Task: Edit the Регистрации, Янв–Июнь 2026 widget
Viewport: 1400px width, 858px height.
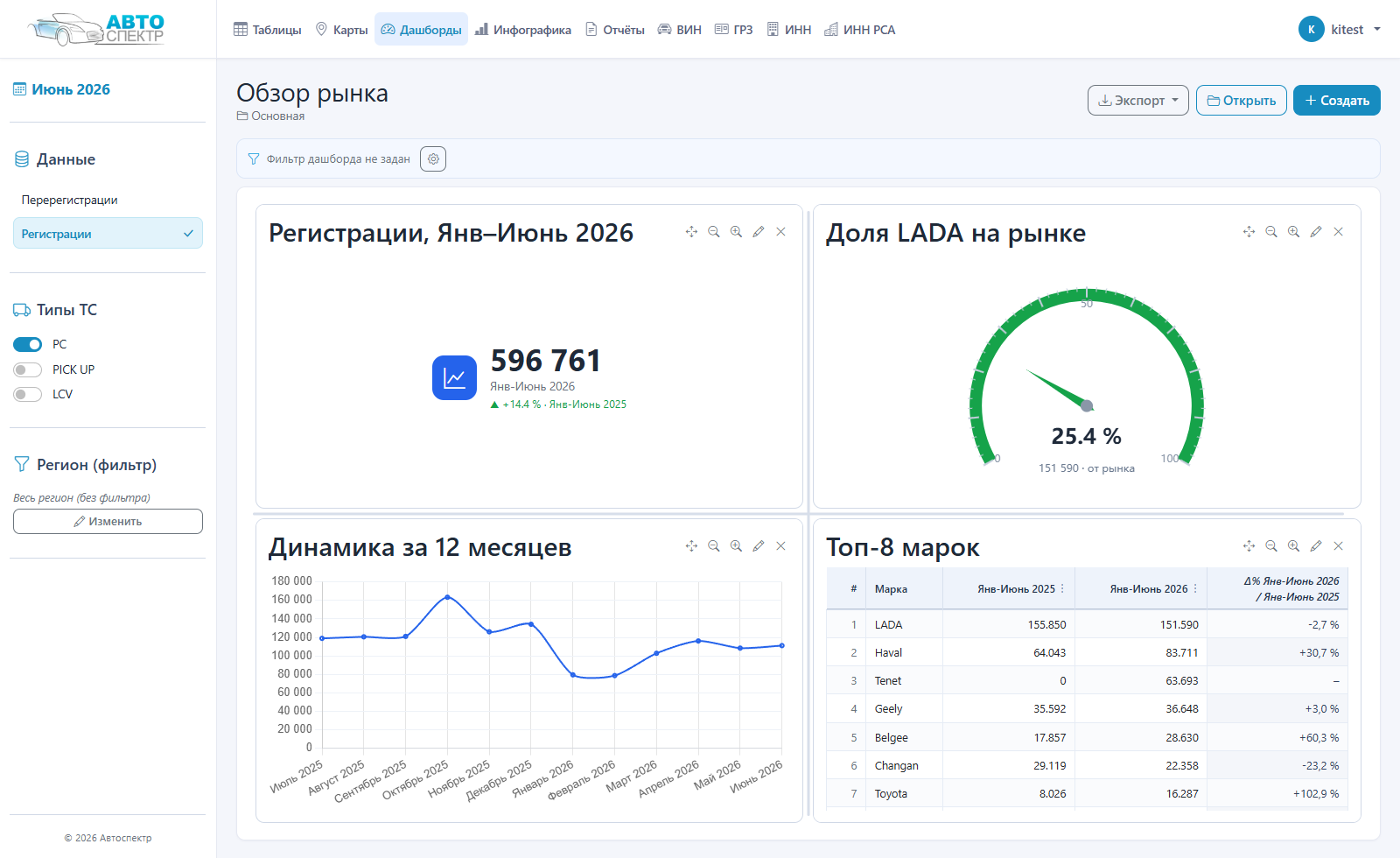Action: [x=759, y=232]
